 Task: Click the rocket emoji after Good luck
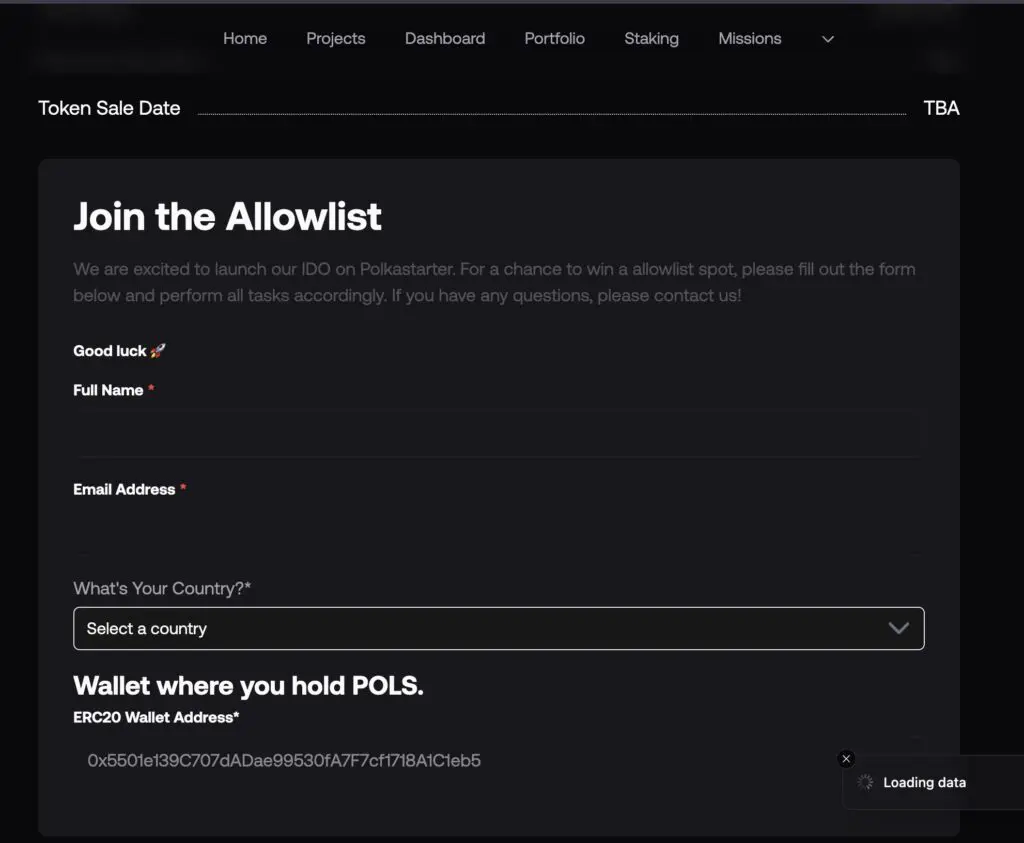[158, 351]
